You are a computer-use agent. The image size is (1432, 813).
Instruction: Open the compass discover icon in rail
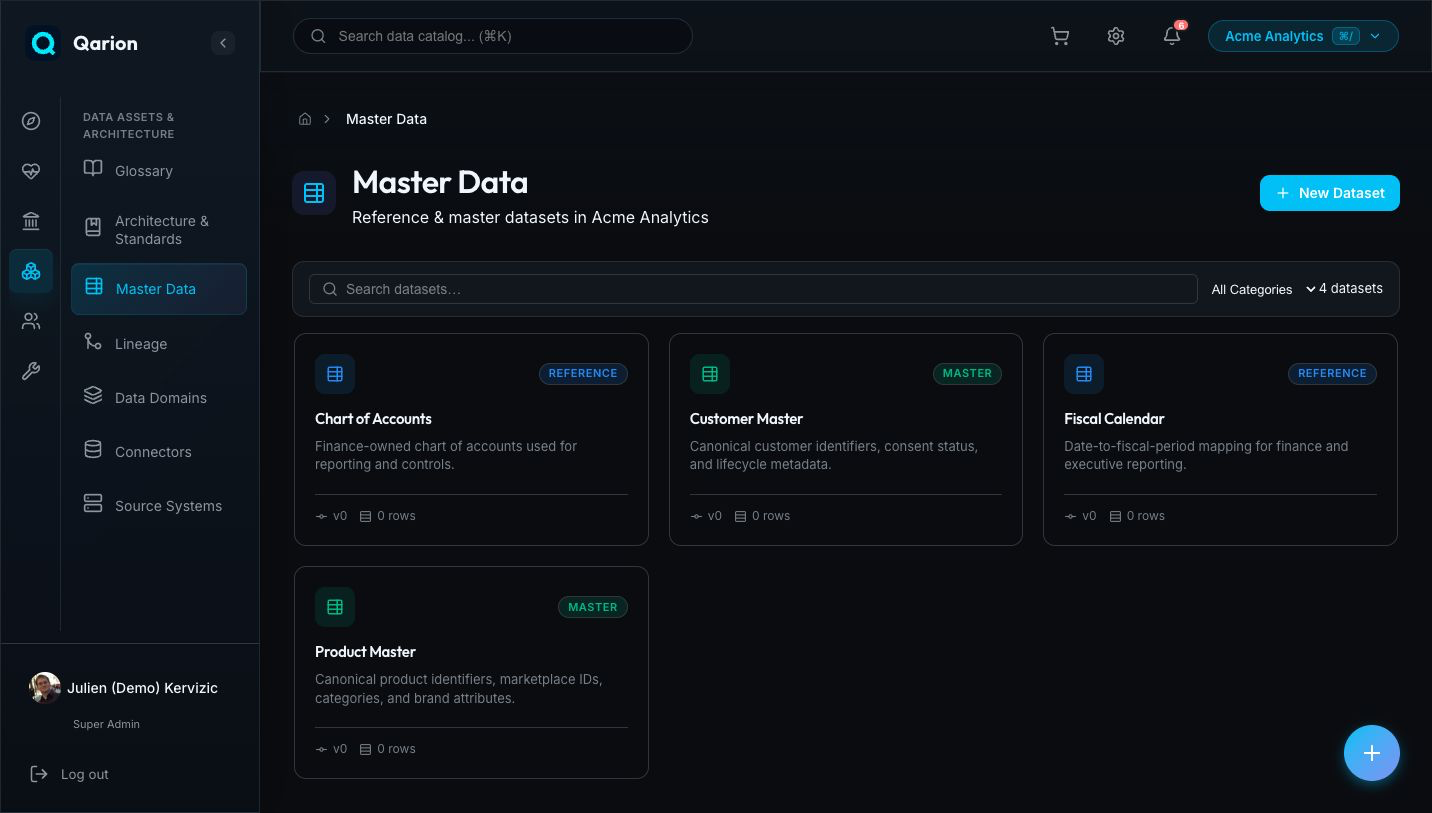tap(31, 121)
